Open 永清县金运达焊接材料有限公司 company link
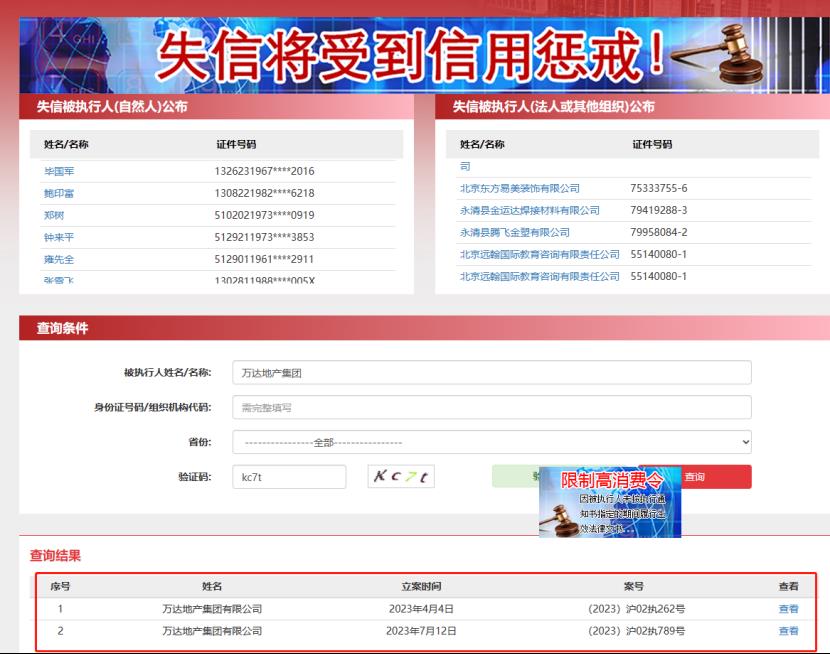 [530, 211]
